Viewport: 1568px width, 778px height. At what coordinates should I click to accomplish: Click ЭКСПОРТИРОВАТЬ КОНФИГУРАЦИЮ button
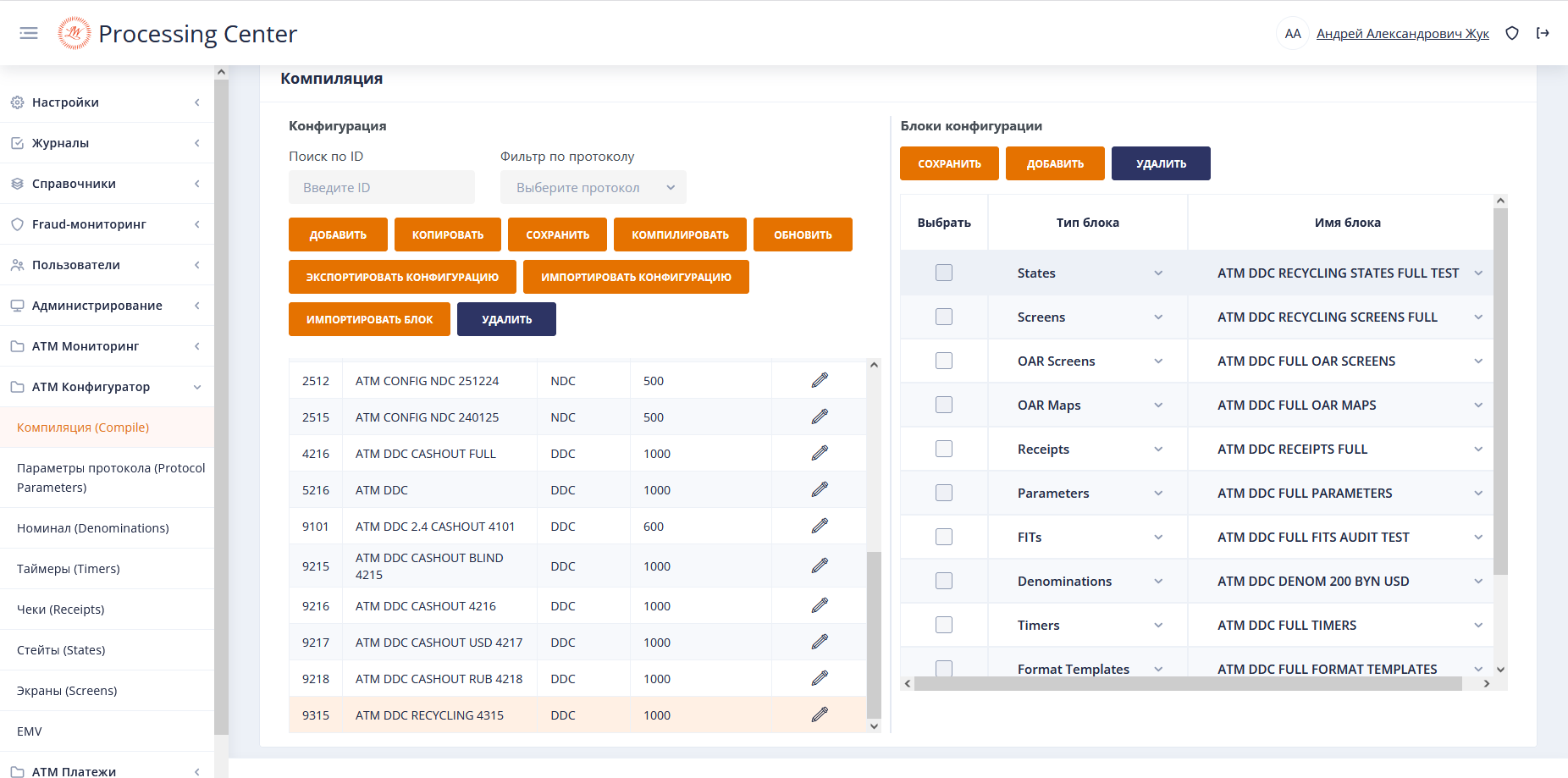[x=402, y=277]
